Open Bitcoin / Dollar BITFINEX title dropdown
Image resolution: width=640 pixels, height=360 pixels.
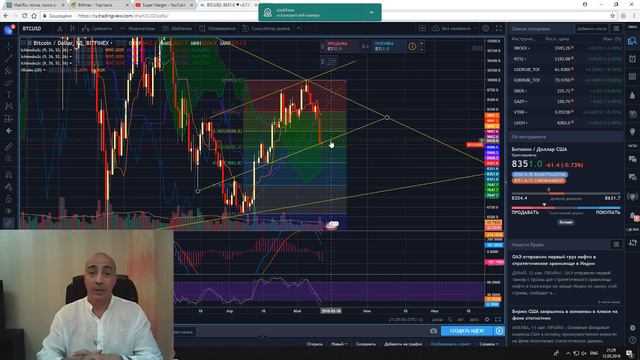click(x=111, y=43)
